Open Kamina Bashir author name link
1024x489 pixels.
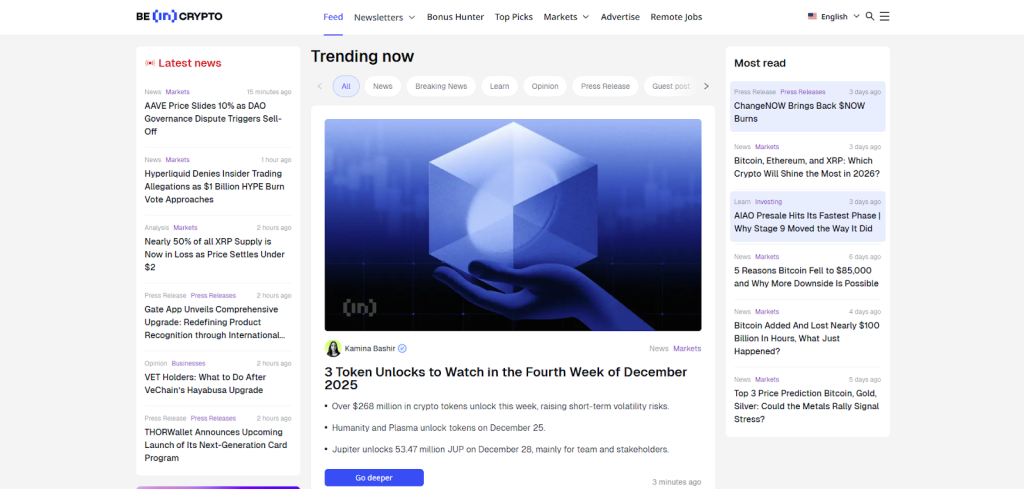(x=370, y=349)
